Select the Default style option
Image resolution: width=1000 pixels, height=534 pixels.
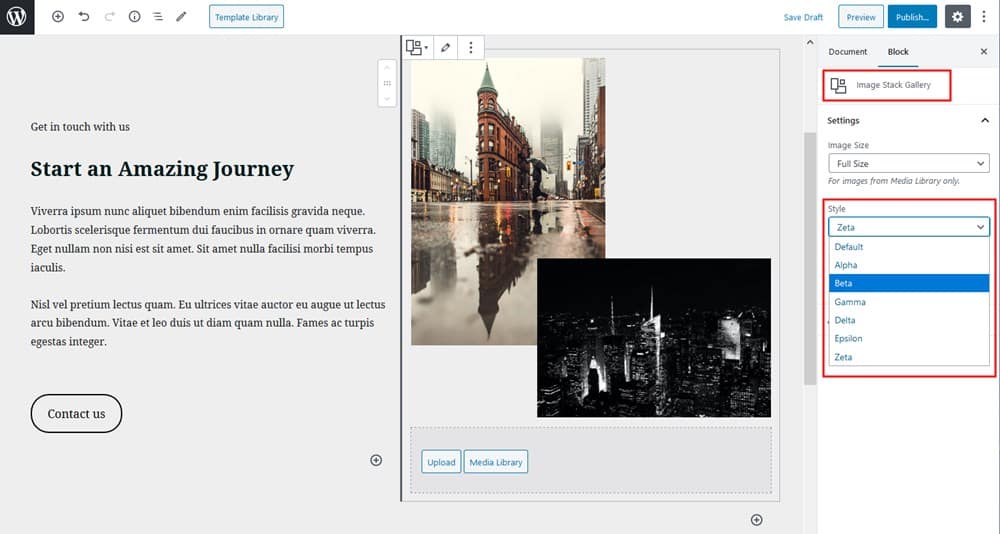tap(909, 246)
